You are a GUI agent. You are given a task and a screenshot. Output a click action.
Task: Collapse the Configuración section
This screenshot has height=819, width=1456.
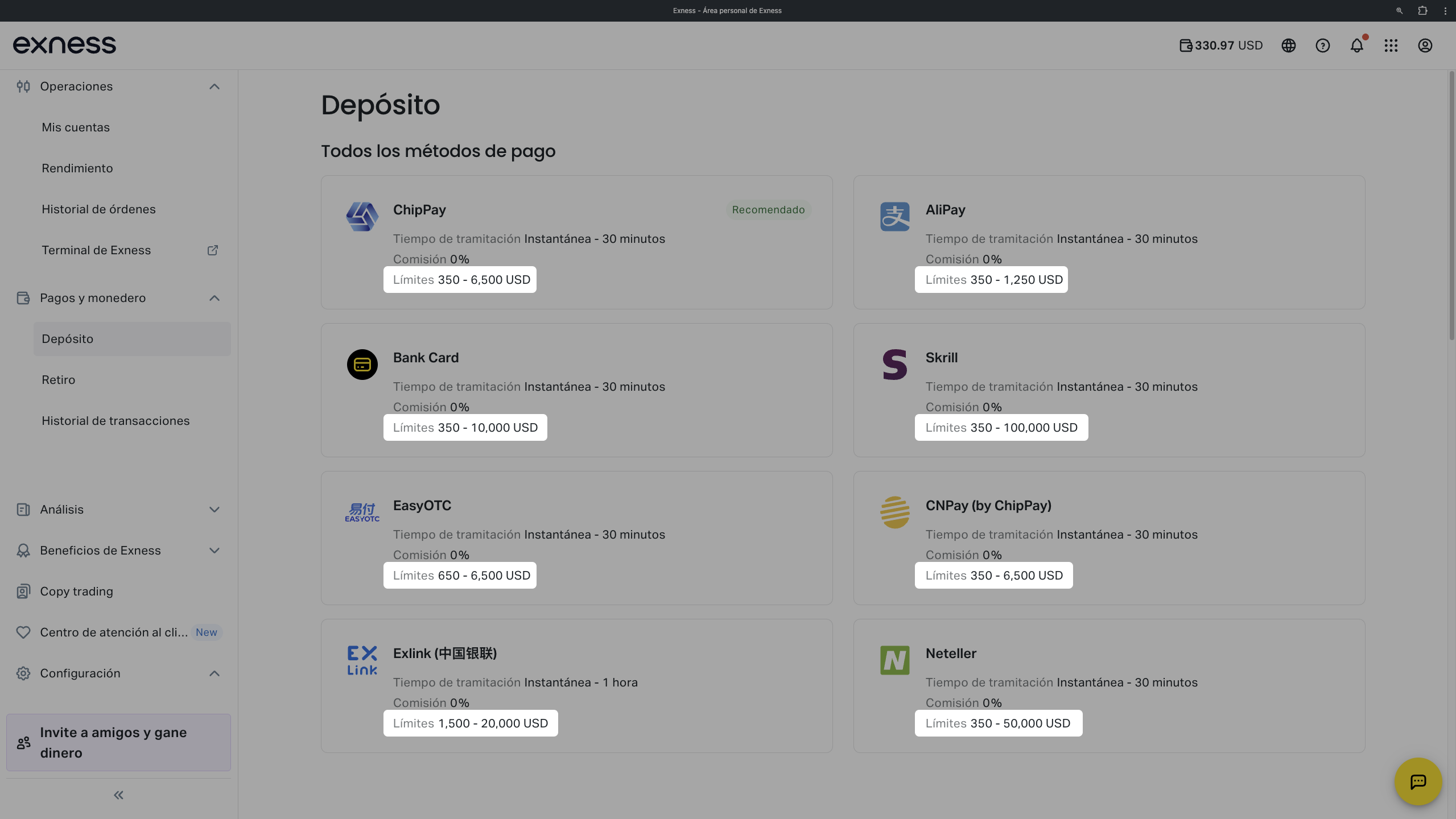pos(215,673)
